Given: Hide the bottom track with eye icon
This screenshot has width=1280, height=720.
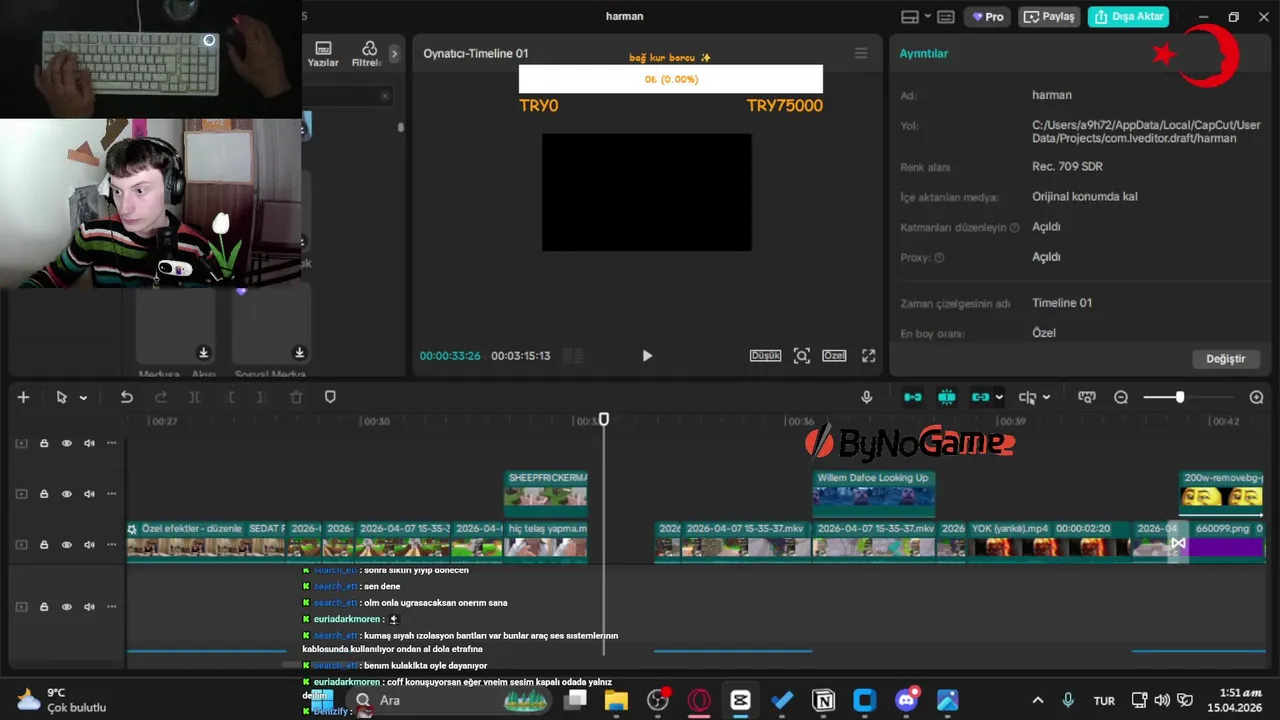Looking at the screenshot, I should tap(67, 607).
